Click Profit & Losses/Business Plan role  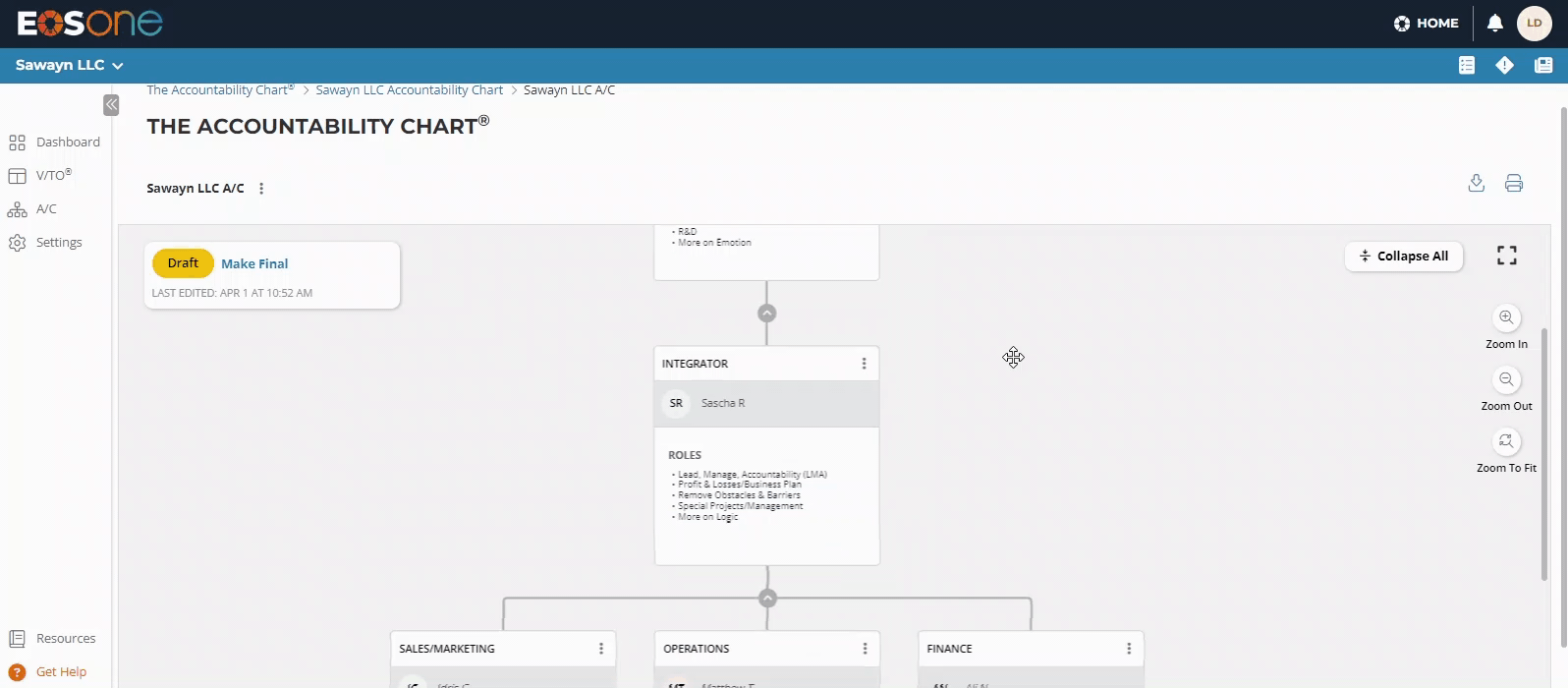tap(740, 485)
